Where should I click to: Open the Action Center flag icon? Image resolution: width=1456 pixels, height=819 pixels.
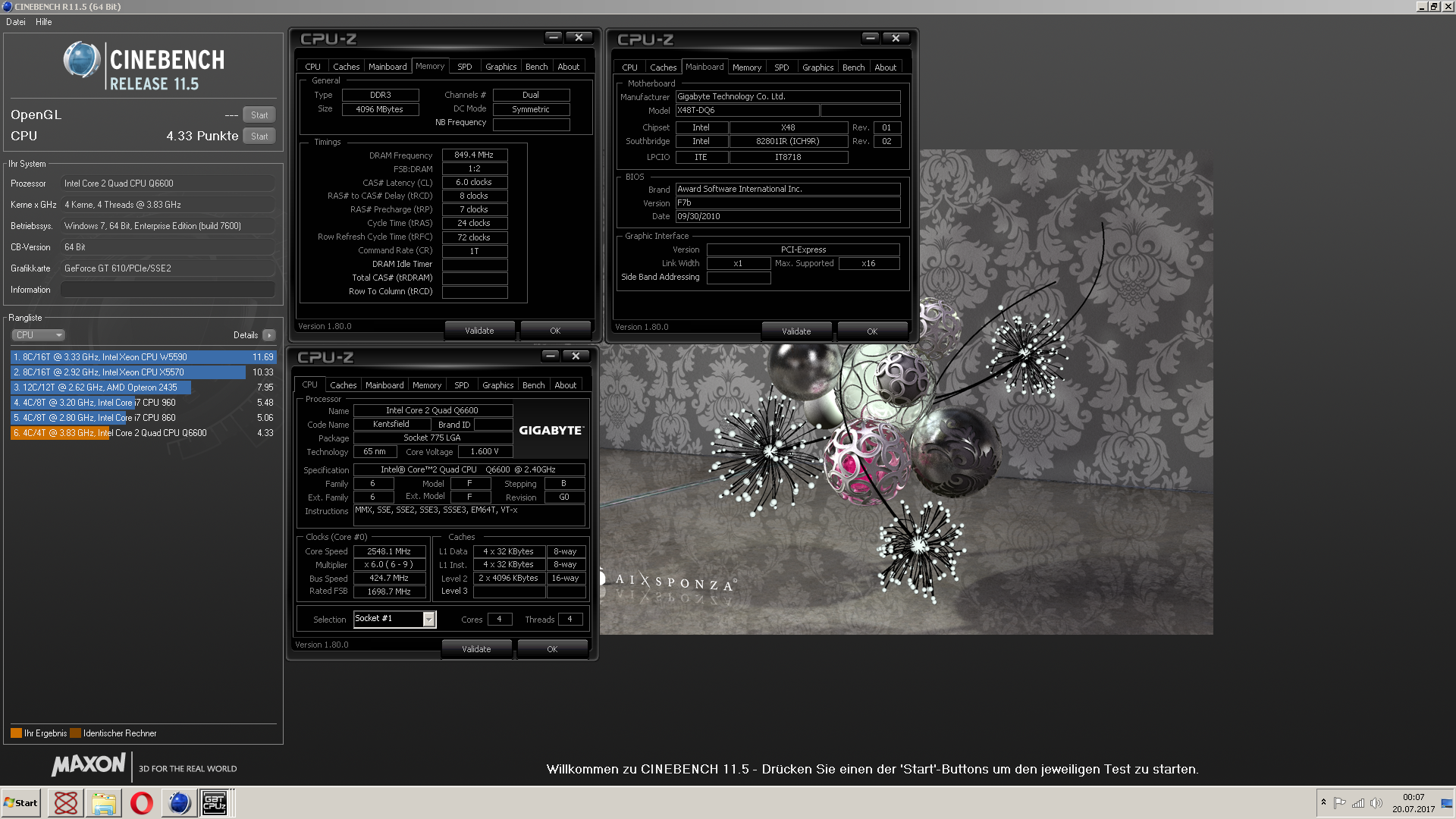pos(1340,802)
